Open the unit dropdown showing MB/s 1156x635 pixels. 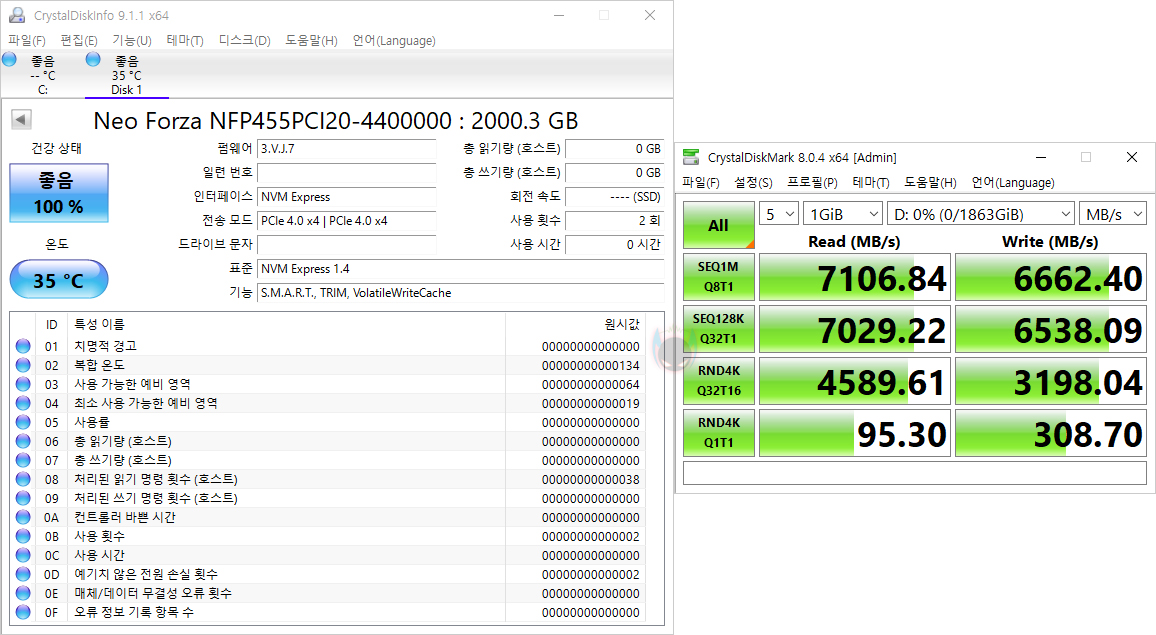point(1113,214)
